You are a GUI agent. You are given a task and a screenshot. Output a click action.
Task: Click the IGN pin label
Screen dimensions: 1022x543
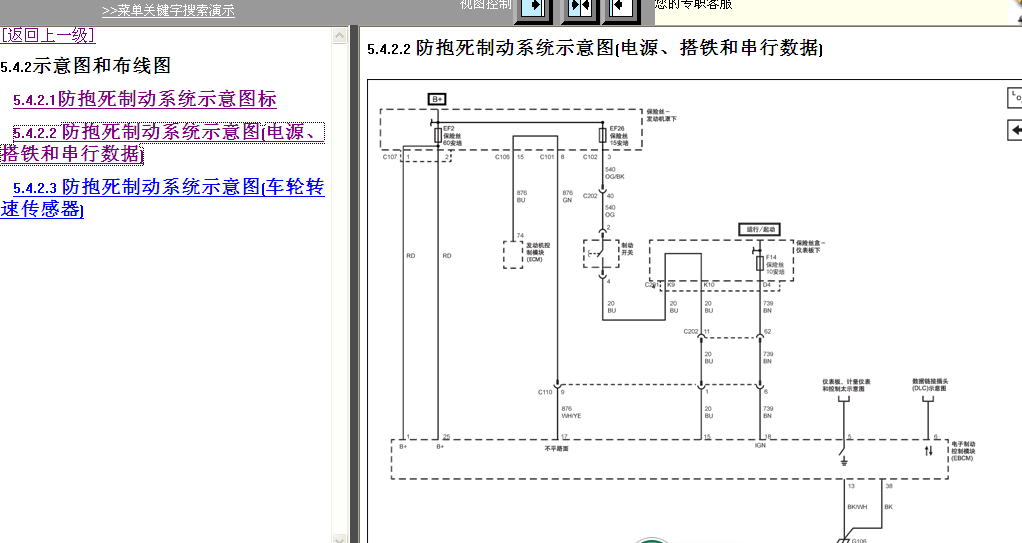760,446
